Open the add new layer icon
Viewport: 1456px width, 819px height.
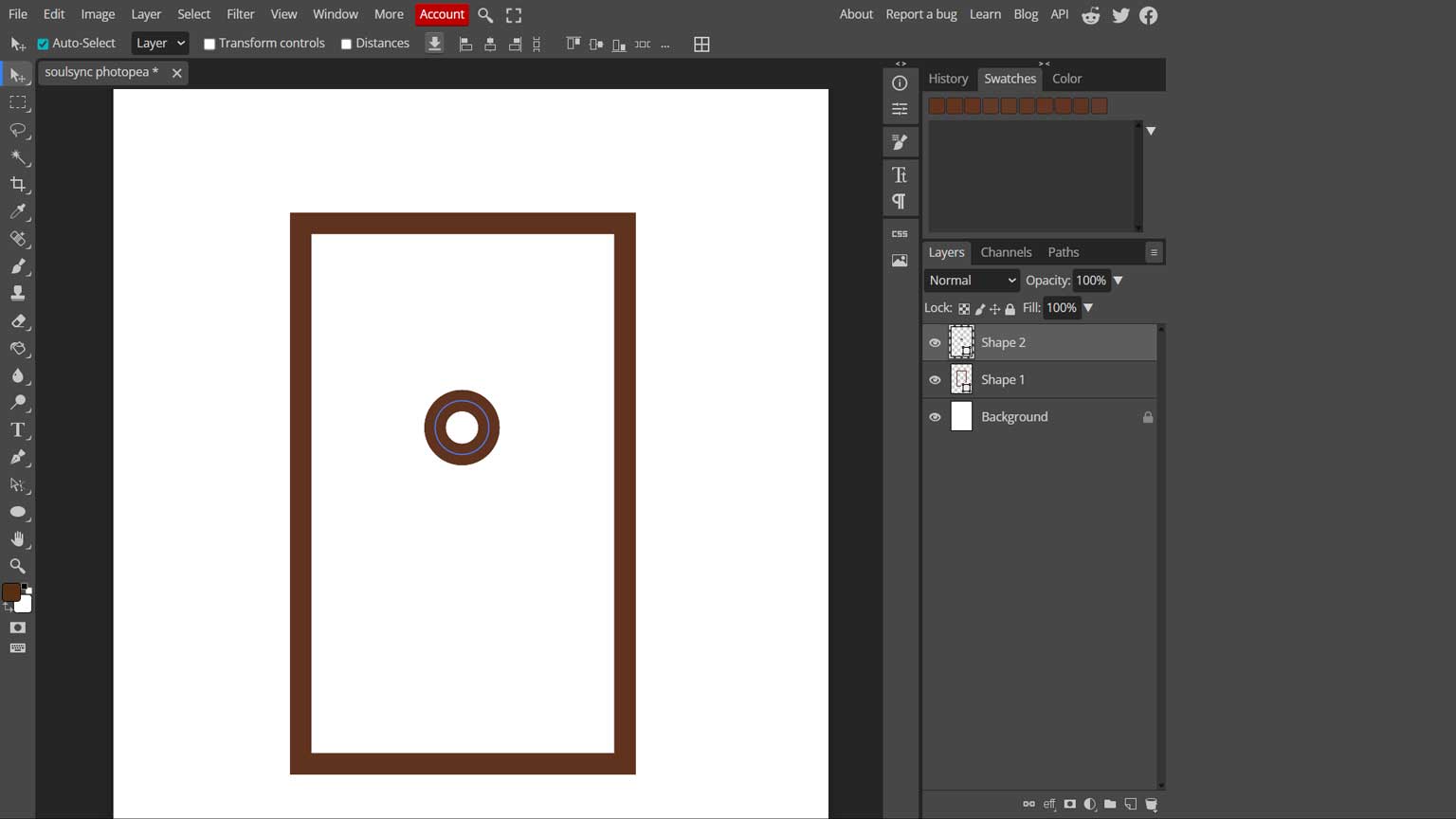pyautogui.click(x=1130, y=803)
